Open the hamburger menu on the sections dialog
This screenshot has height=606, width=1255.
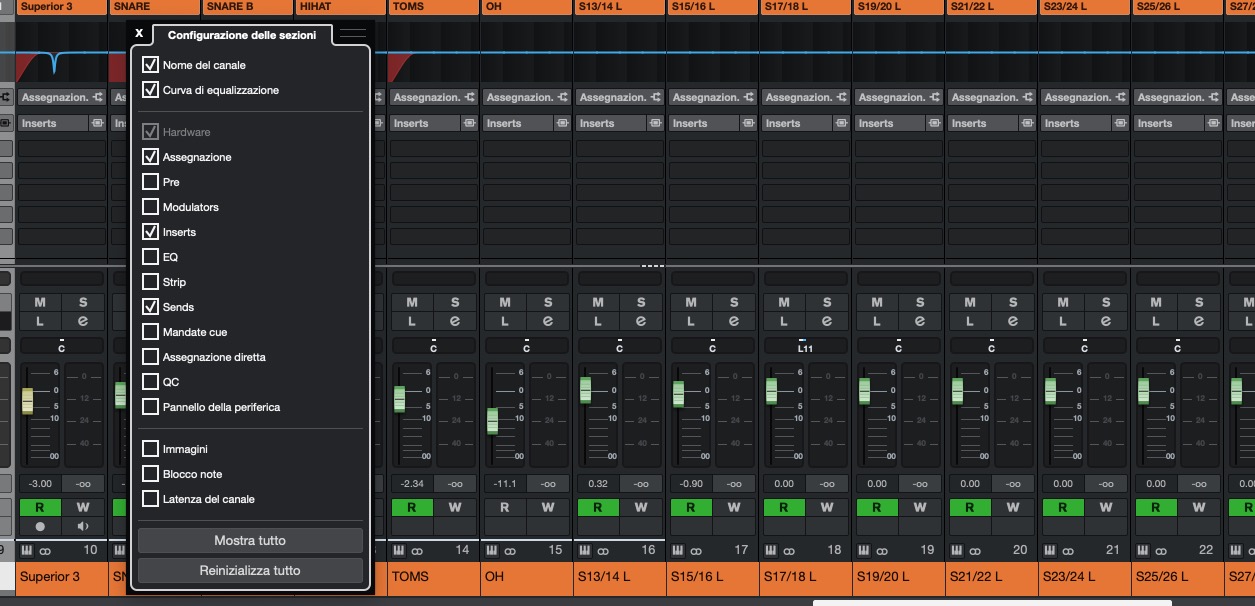pos(352,33)
